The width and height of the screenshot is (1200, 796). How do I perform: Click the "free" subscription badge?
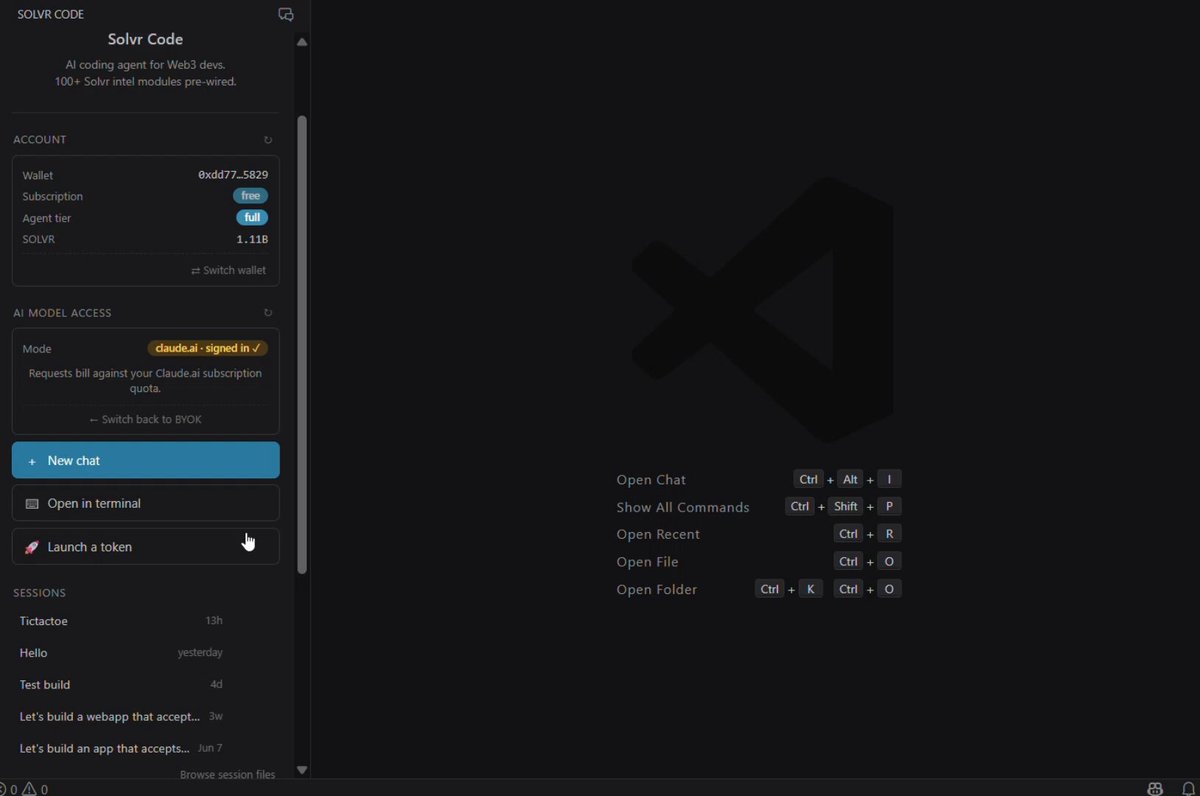pos(251,196)
